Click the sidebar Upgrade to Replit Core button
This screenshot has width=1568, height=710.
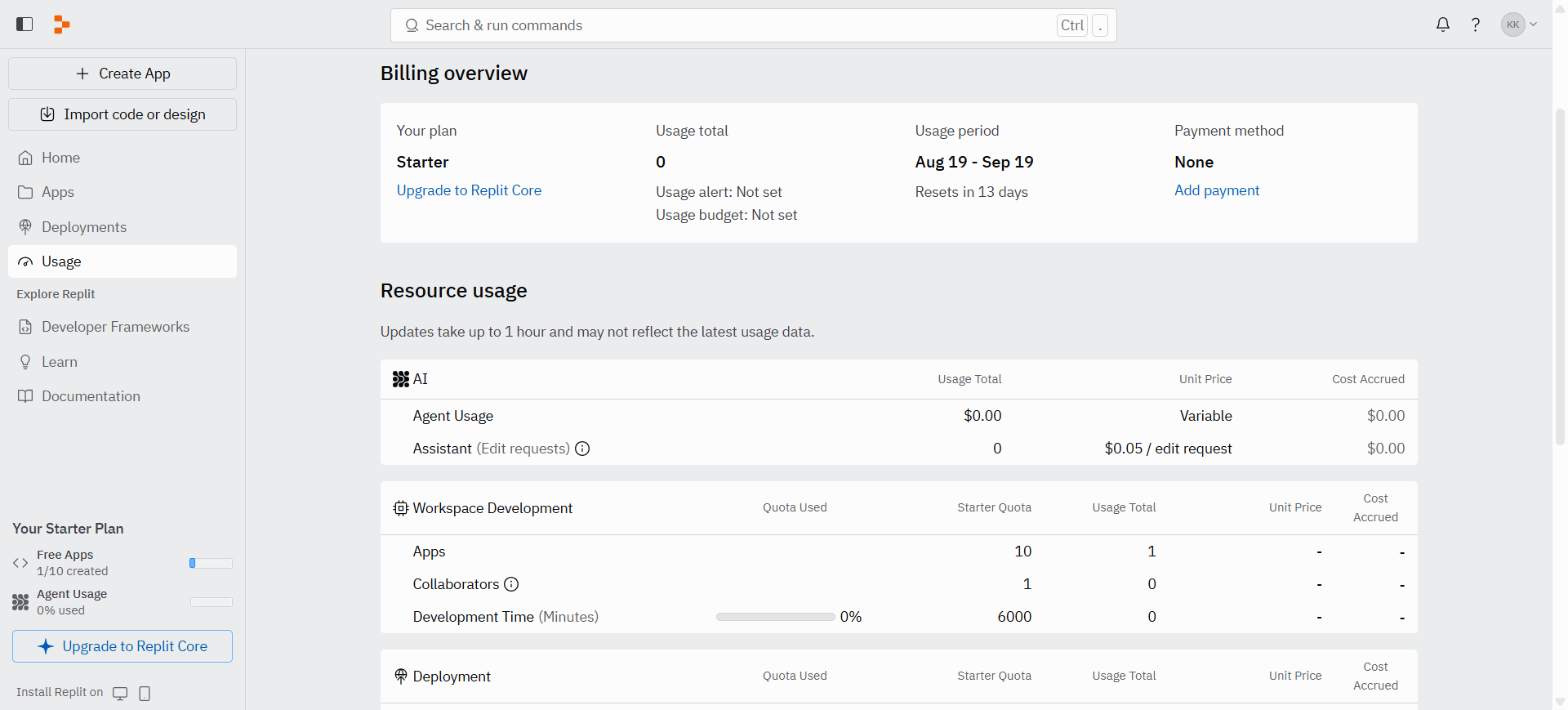[122, 646]
